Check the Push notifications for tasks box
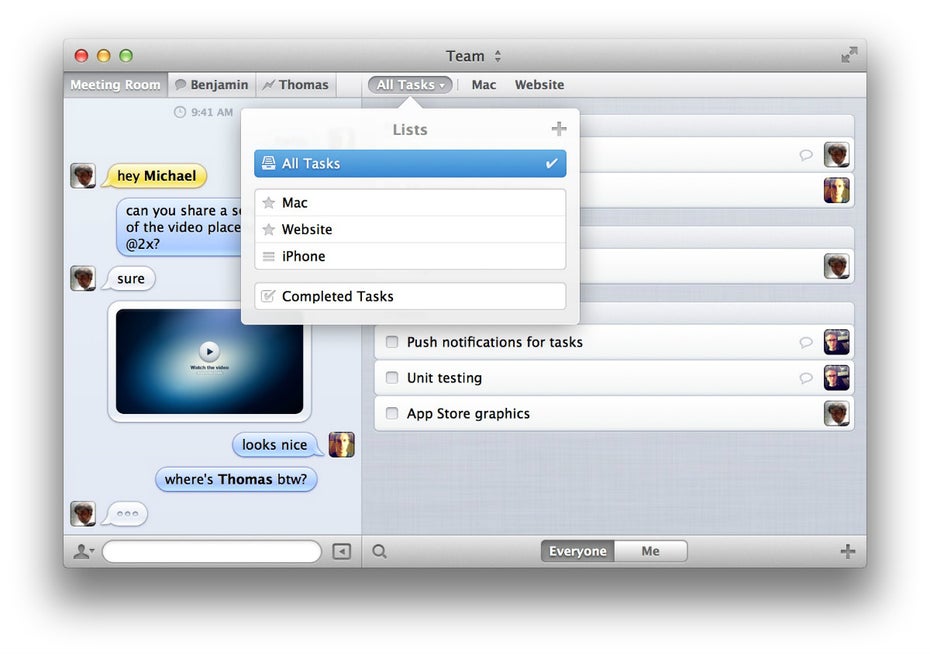The width and height of the screenshot is (930, 656). tap(392, 342)
